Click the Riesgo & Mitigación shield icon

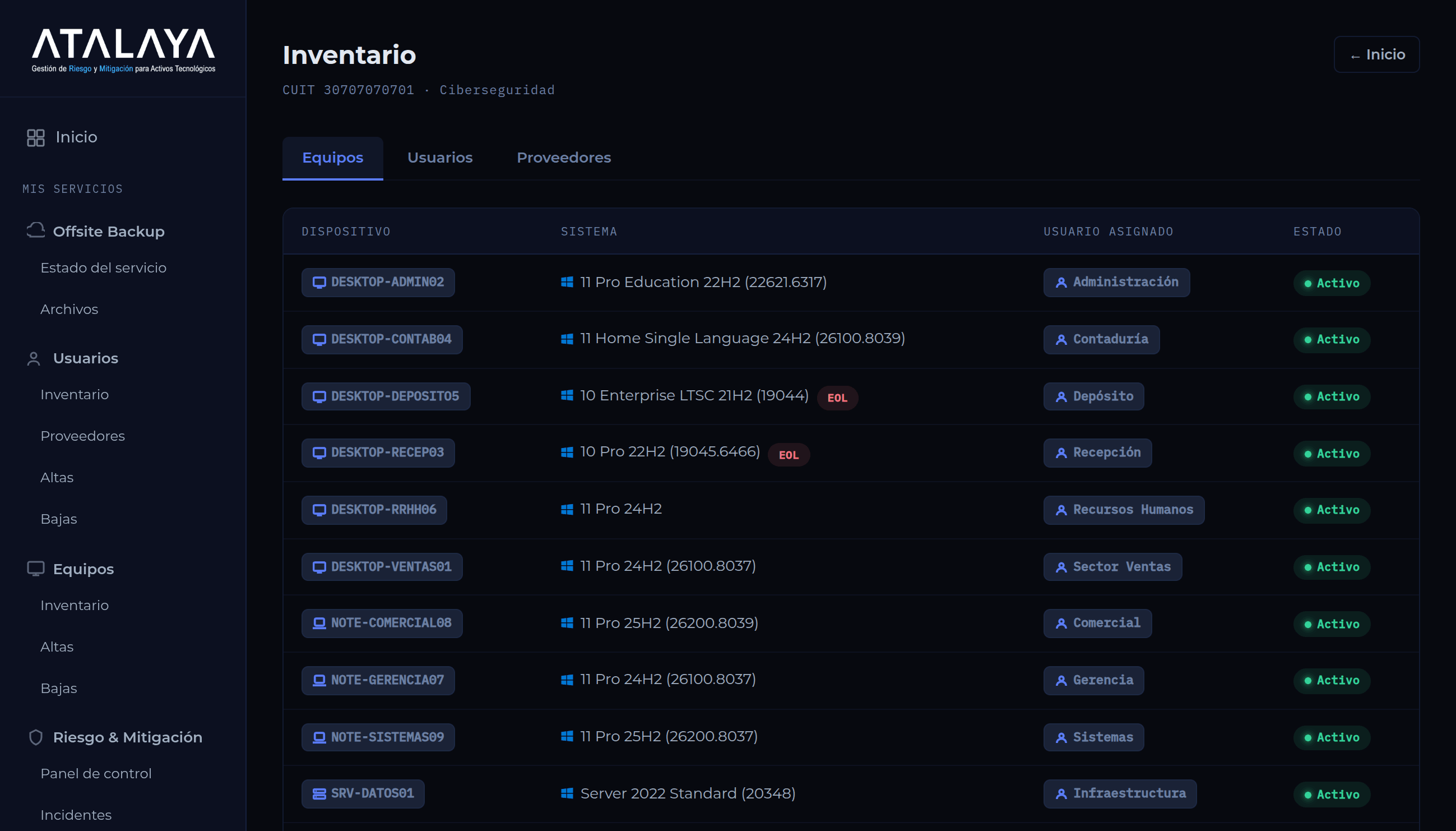(x=35, y=737)
